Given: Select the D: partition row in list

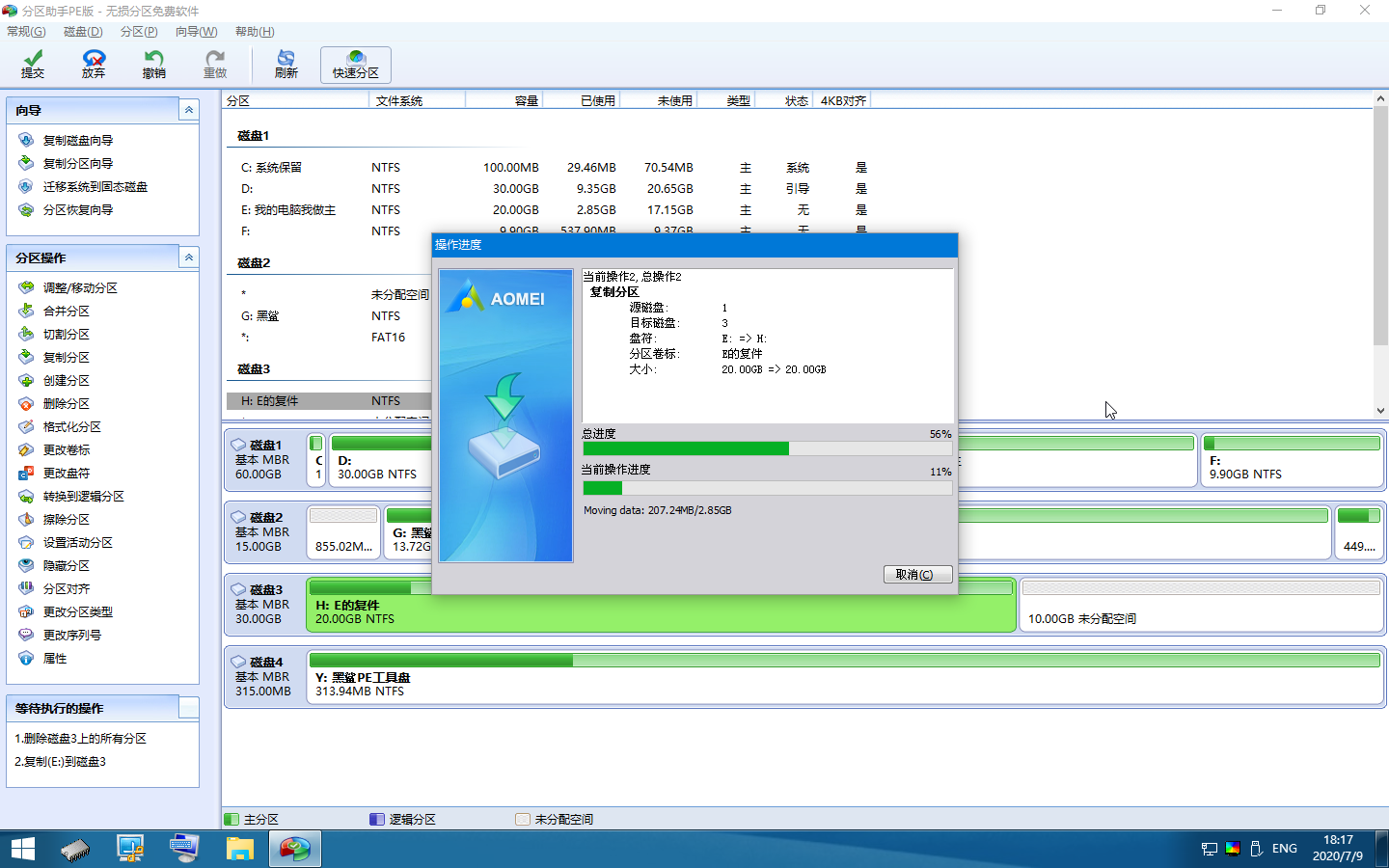Looking at the screenshot, I should coord(555,189).
